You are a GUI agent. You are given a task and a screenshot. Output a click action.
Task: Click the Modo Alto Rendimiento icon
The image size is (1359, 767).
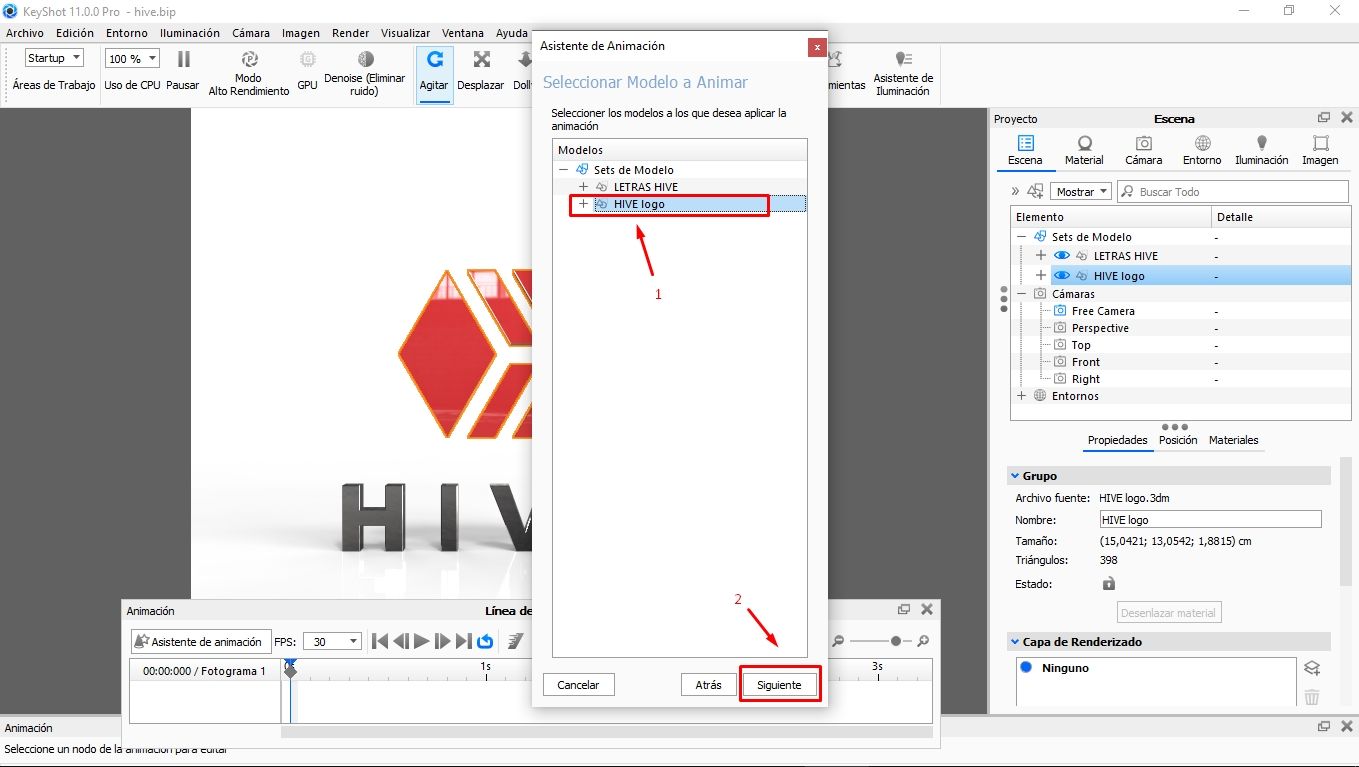click(x=249, y=59)
